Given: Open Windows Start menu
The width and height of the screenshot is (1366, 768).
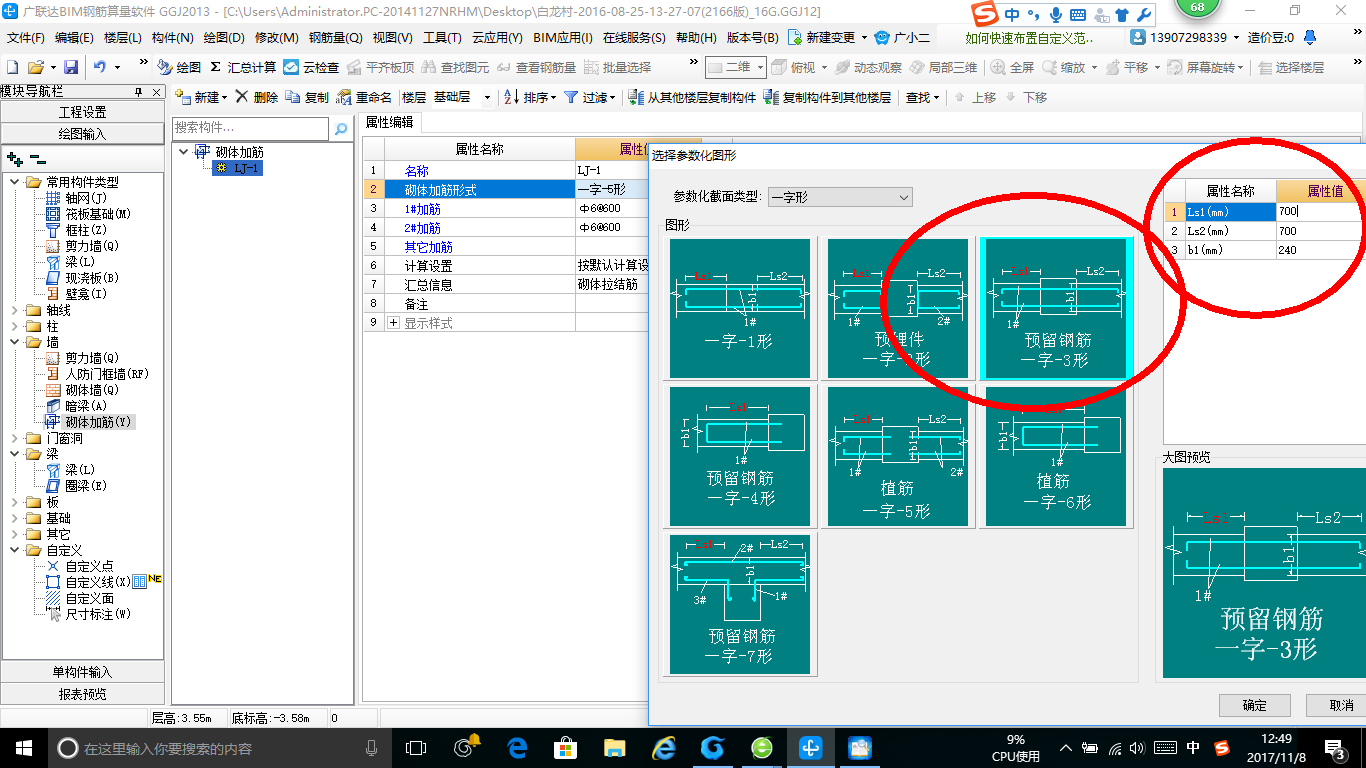Looking at the screenshot, I should tap(23, 748).
